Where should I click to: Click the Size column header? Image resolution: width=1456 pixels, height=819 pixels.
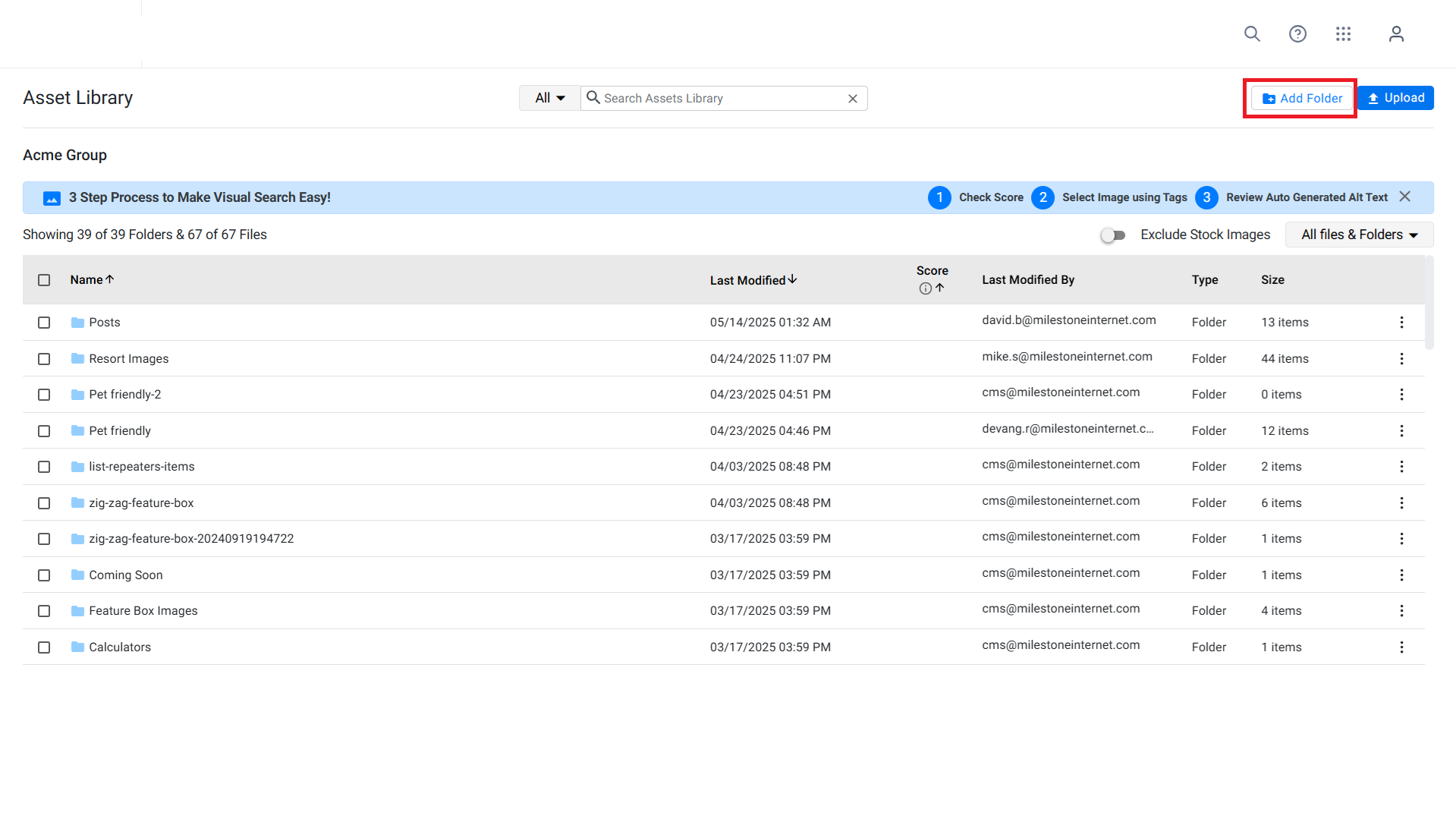(1272, 280)
